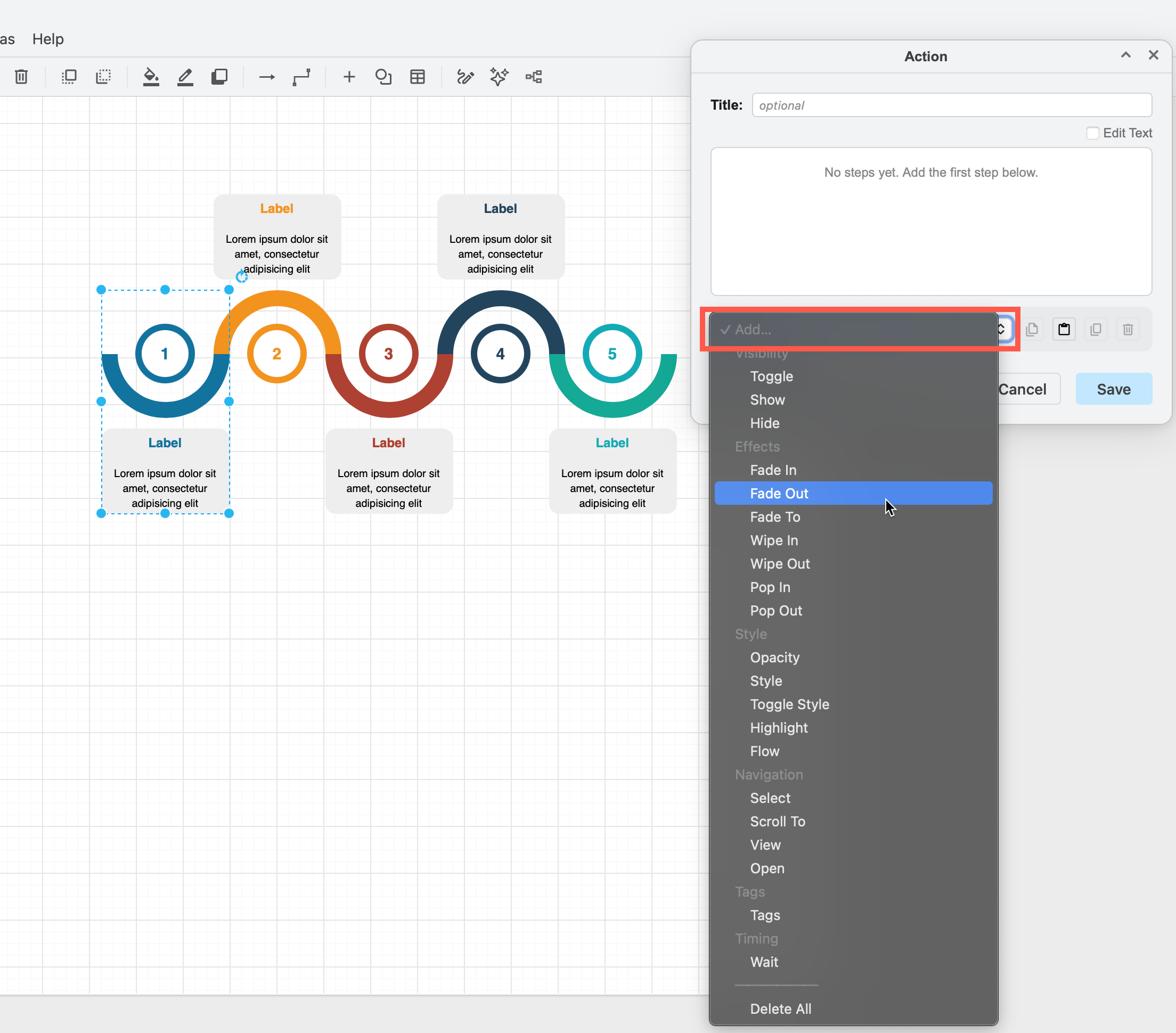
Task: Click the Save button
Action: (1114, 389)
